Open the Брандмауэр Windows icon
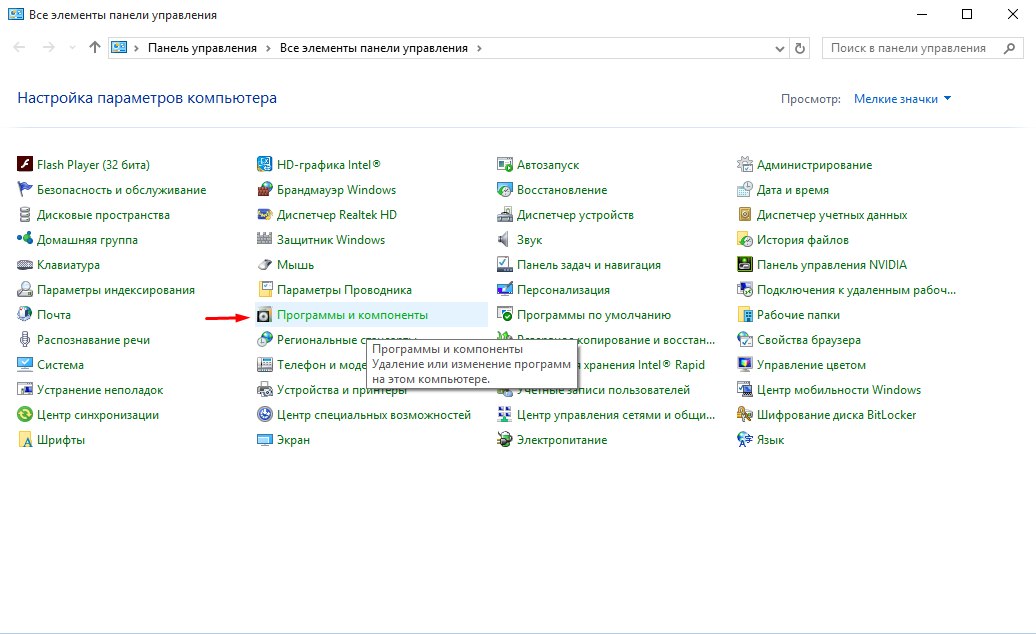 tap(265, 190)
